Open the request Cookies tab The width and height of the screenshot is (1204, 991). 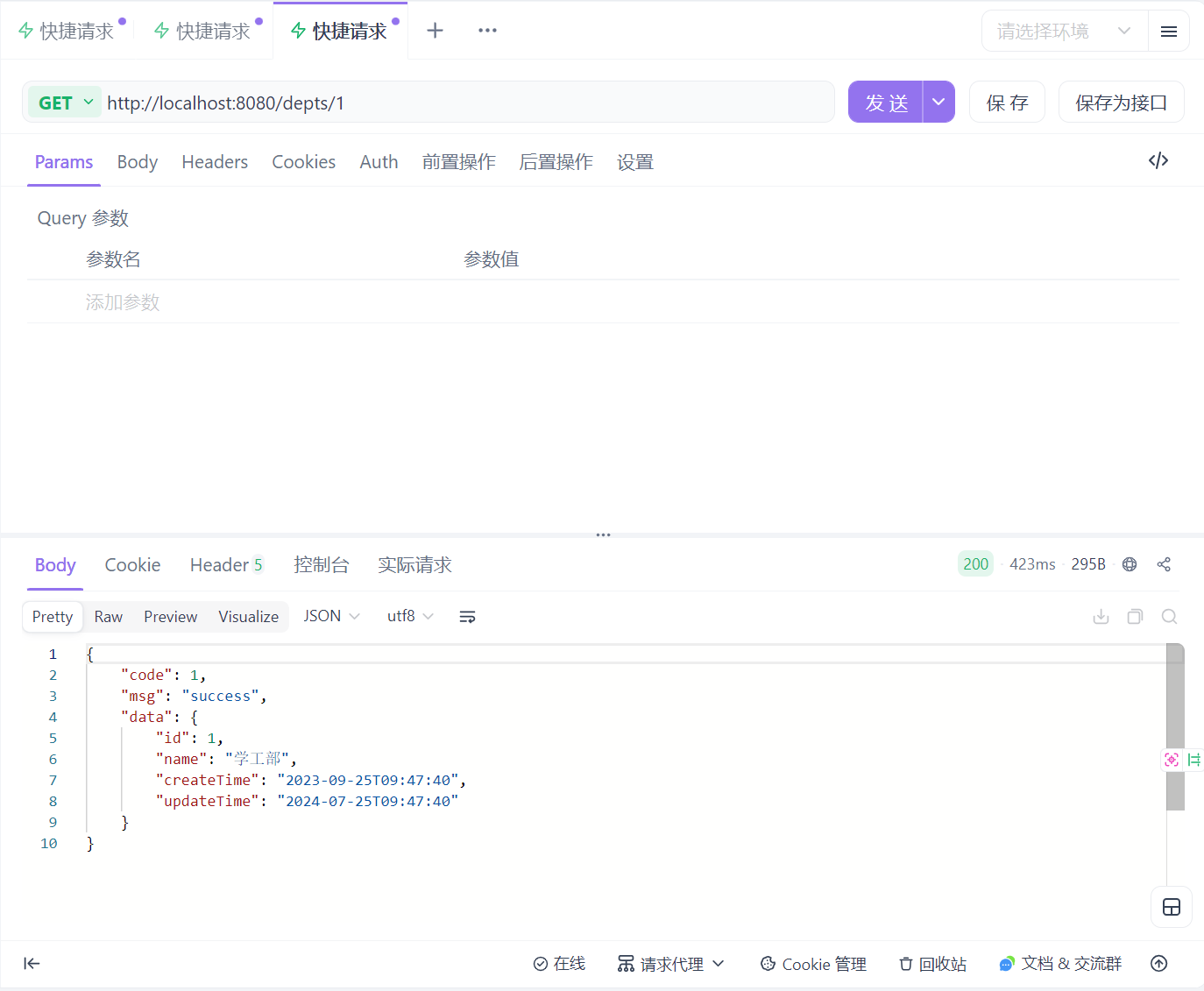point(304,162)
